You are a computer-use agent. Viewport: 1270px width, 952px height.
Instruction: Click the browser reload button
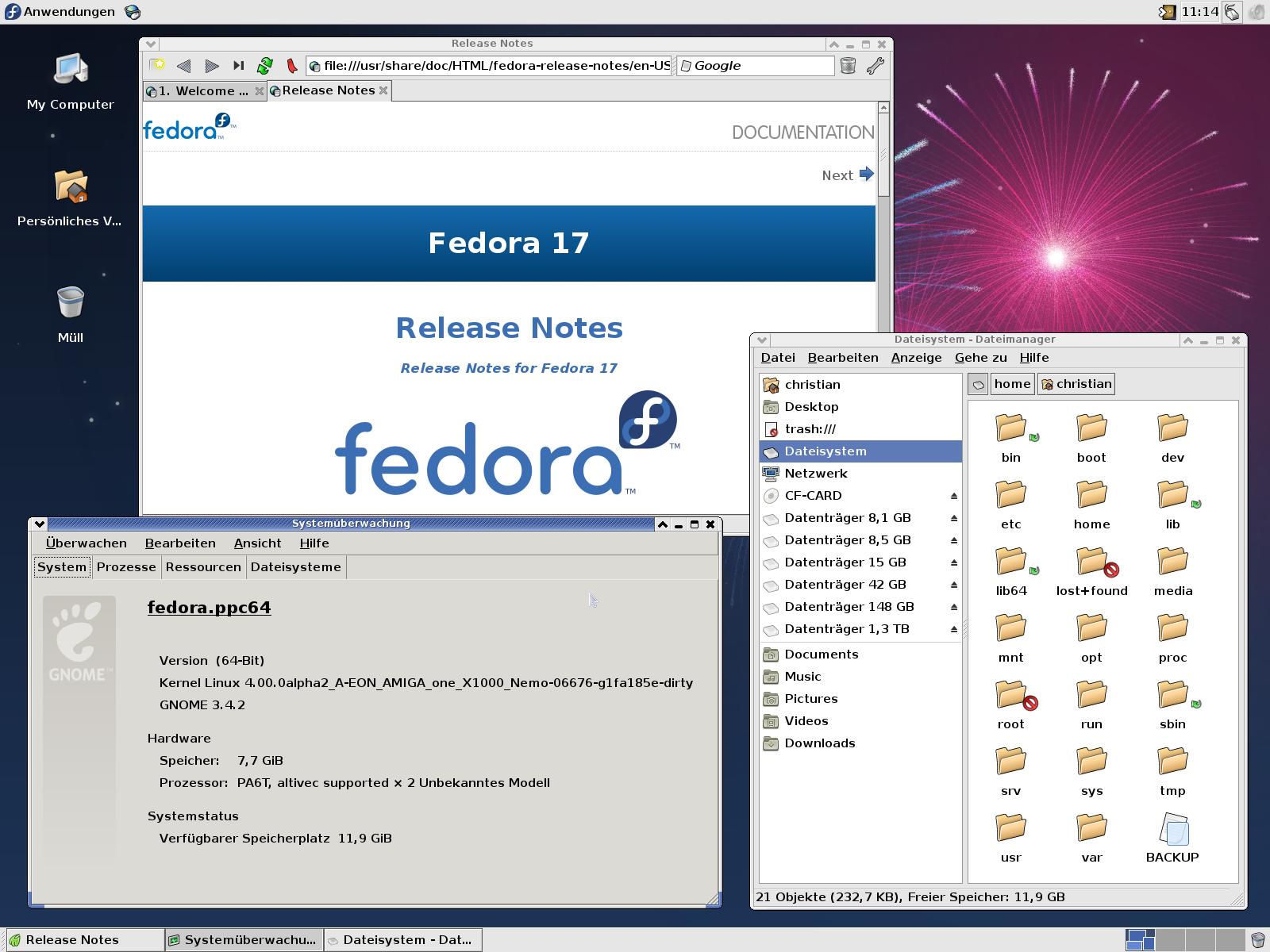(265, 66)
